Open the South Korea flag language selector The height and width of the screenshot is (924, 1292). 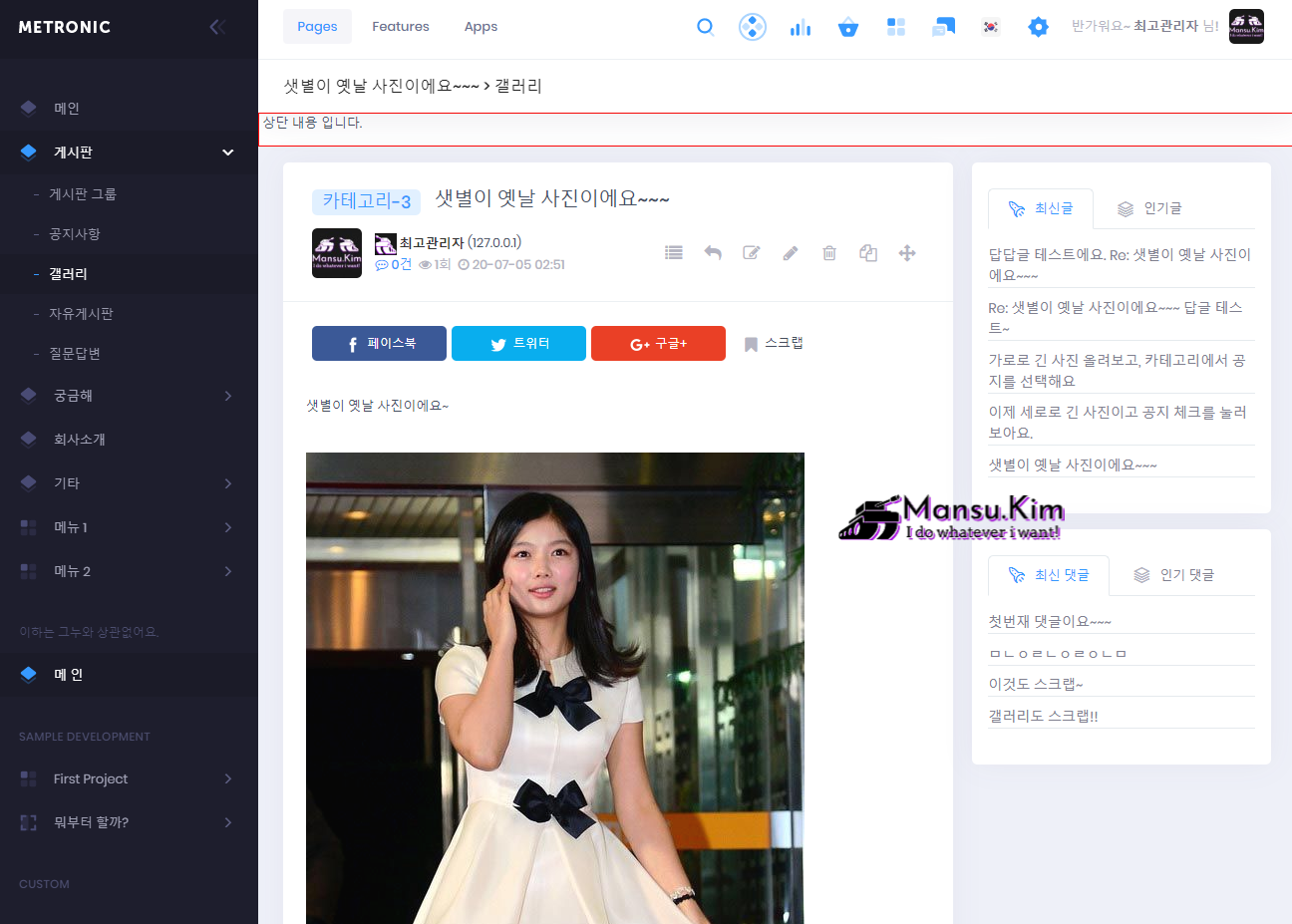(x=990, y=27)
